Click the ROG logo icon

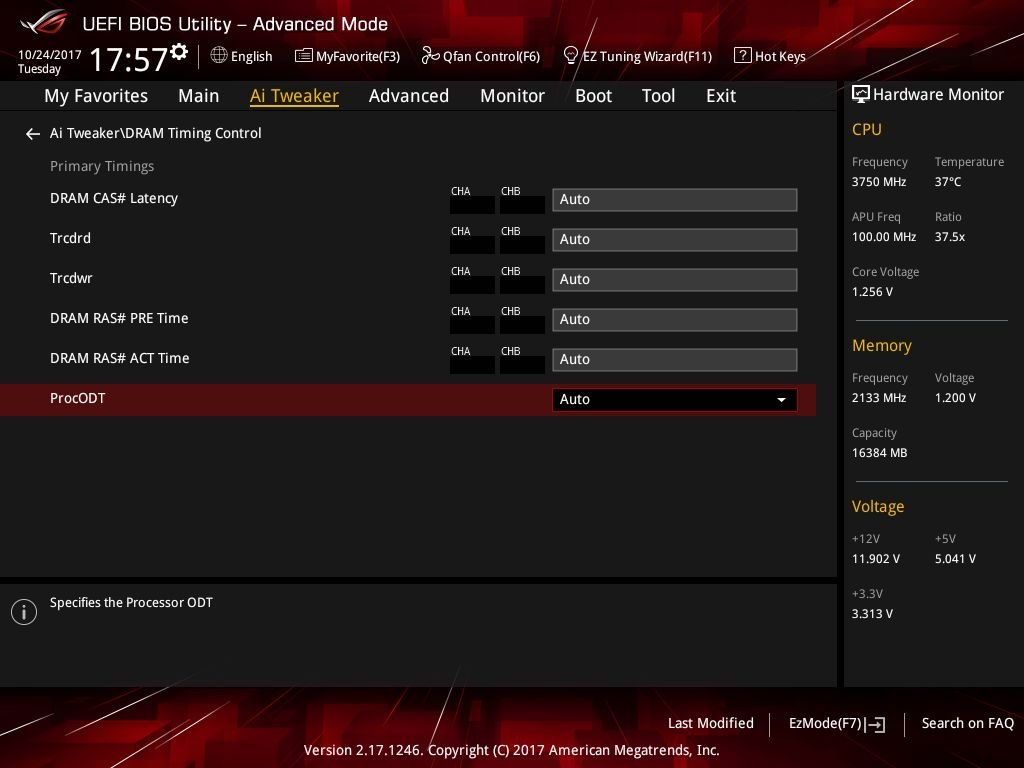(x=44, y=22)
